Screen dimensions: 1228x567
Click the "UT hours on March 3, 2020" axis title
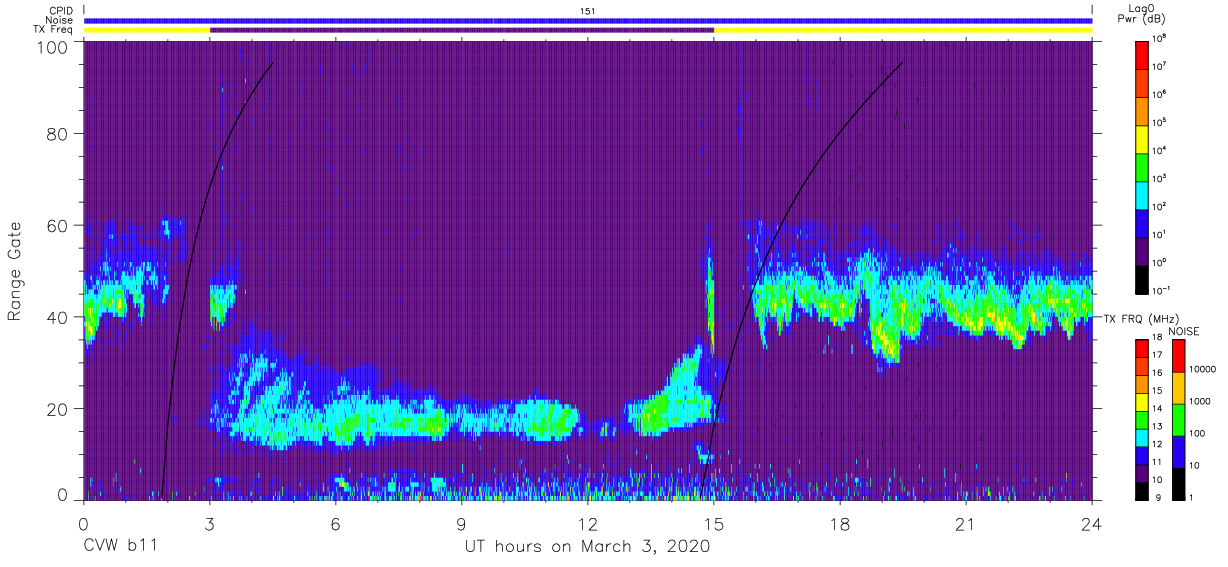tap(587, 547)
